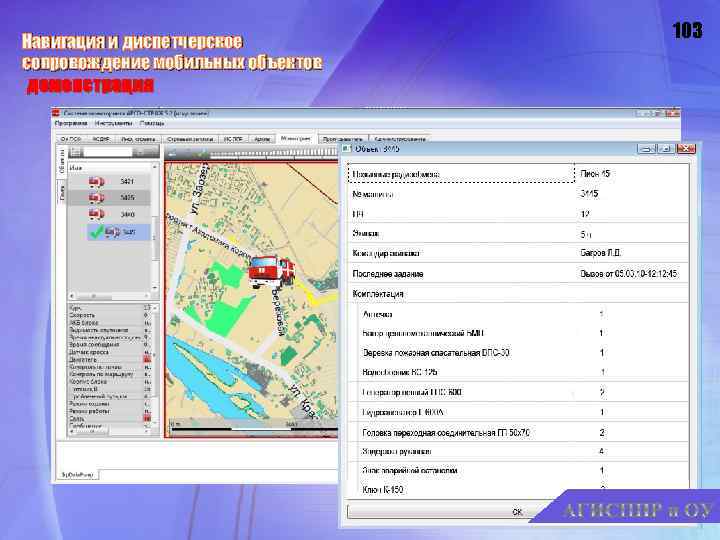Switch to the Архив tab
This screenshot has height=540, width=720.
(262, 139)
